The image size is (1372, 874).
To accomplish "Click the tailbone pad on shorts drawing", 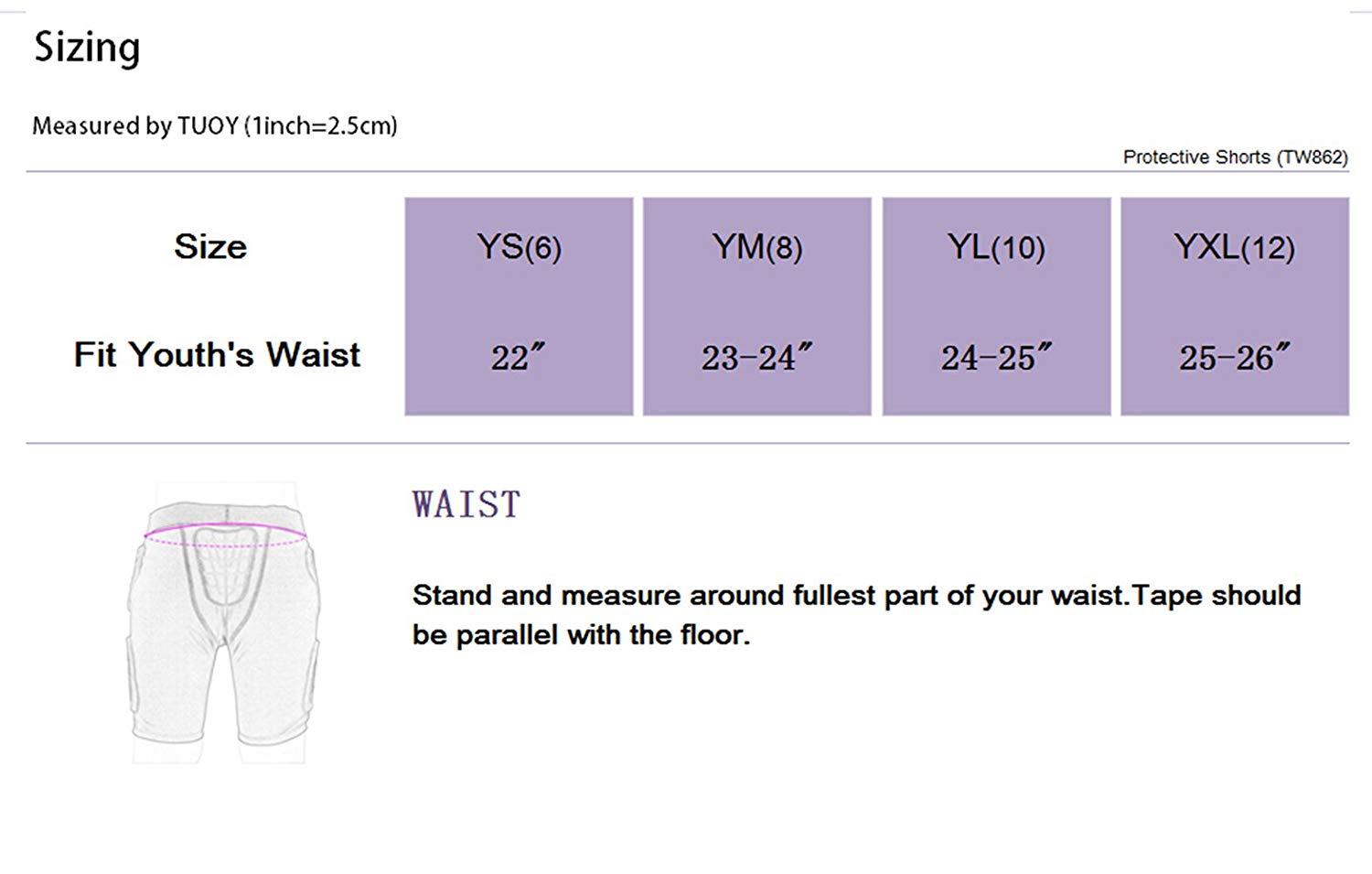I will 224,566.
